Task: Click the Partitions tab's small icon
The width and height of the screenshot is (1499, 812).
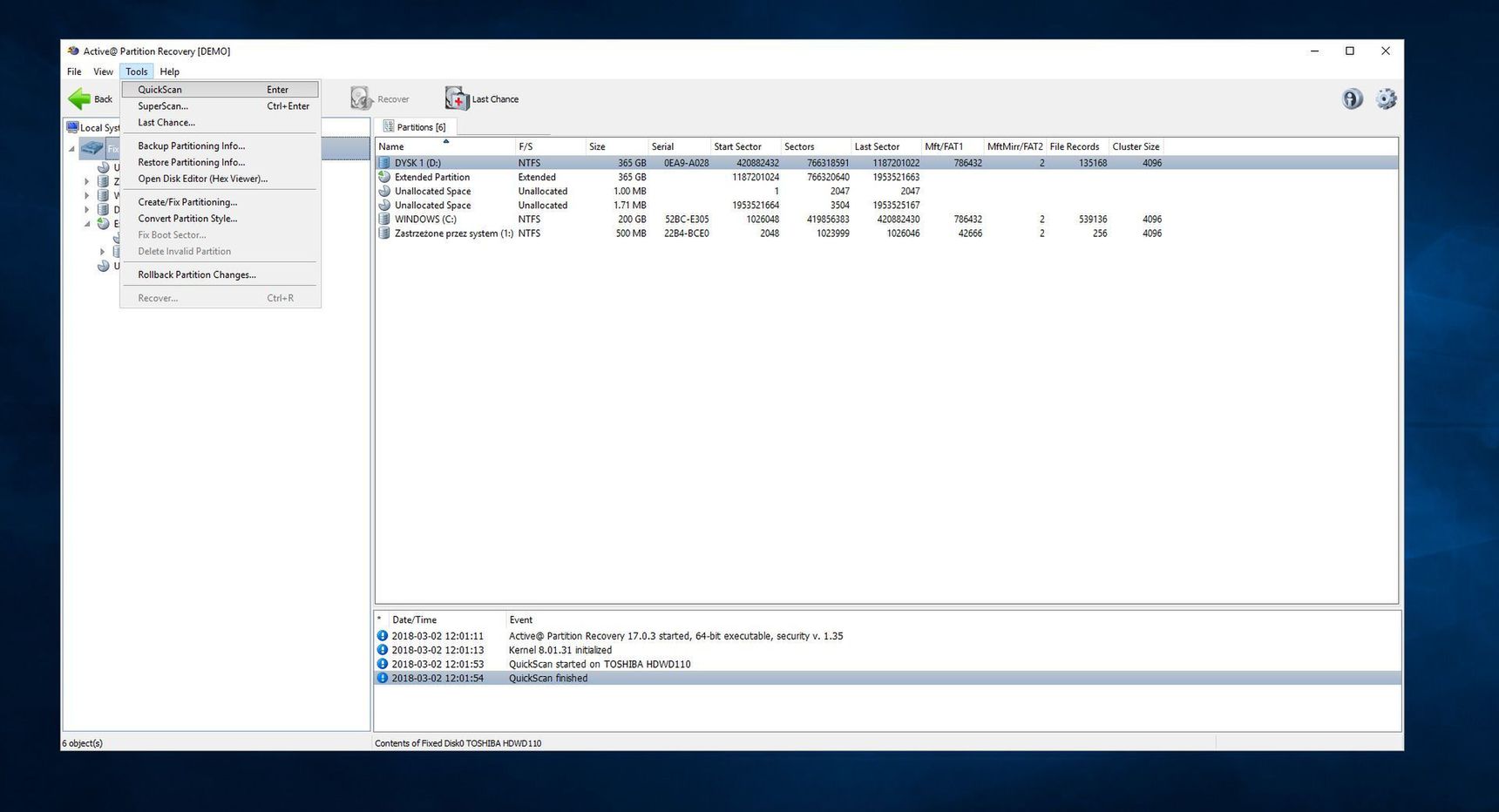Action: click(389, 126)
